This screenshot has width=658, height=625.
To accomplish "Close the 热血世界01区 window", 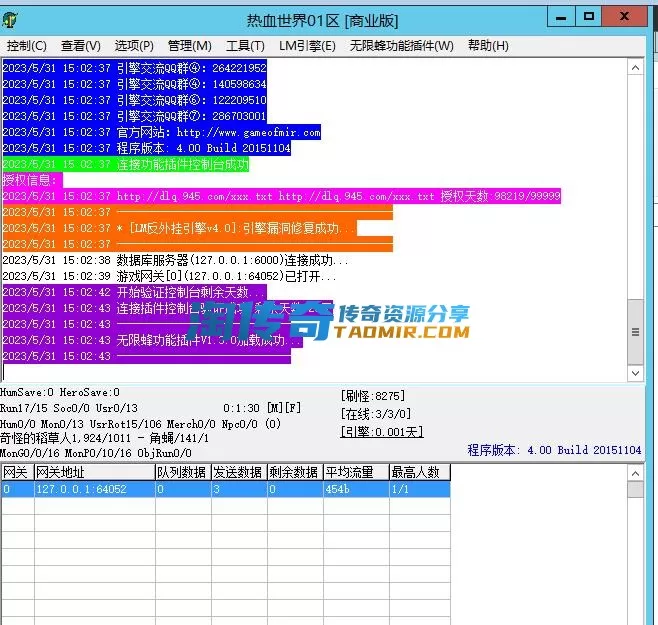I will click(x=624, y=17).
